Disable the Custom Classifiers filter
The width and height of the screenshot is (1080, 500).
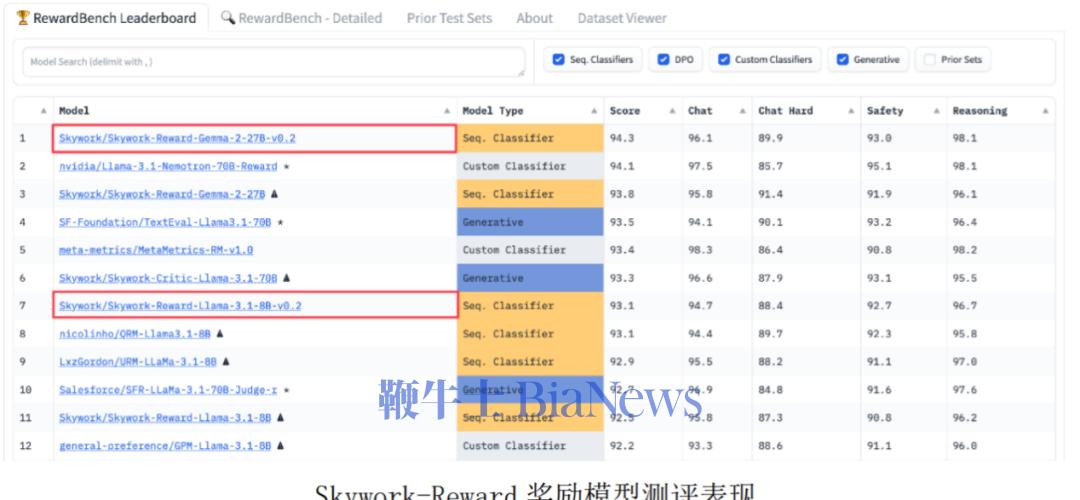(x=724, y=60)
